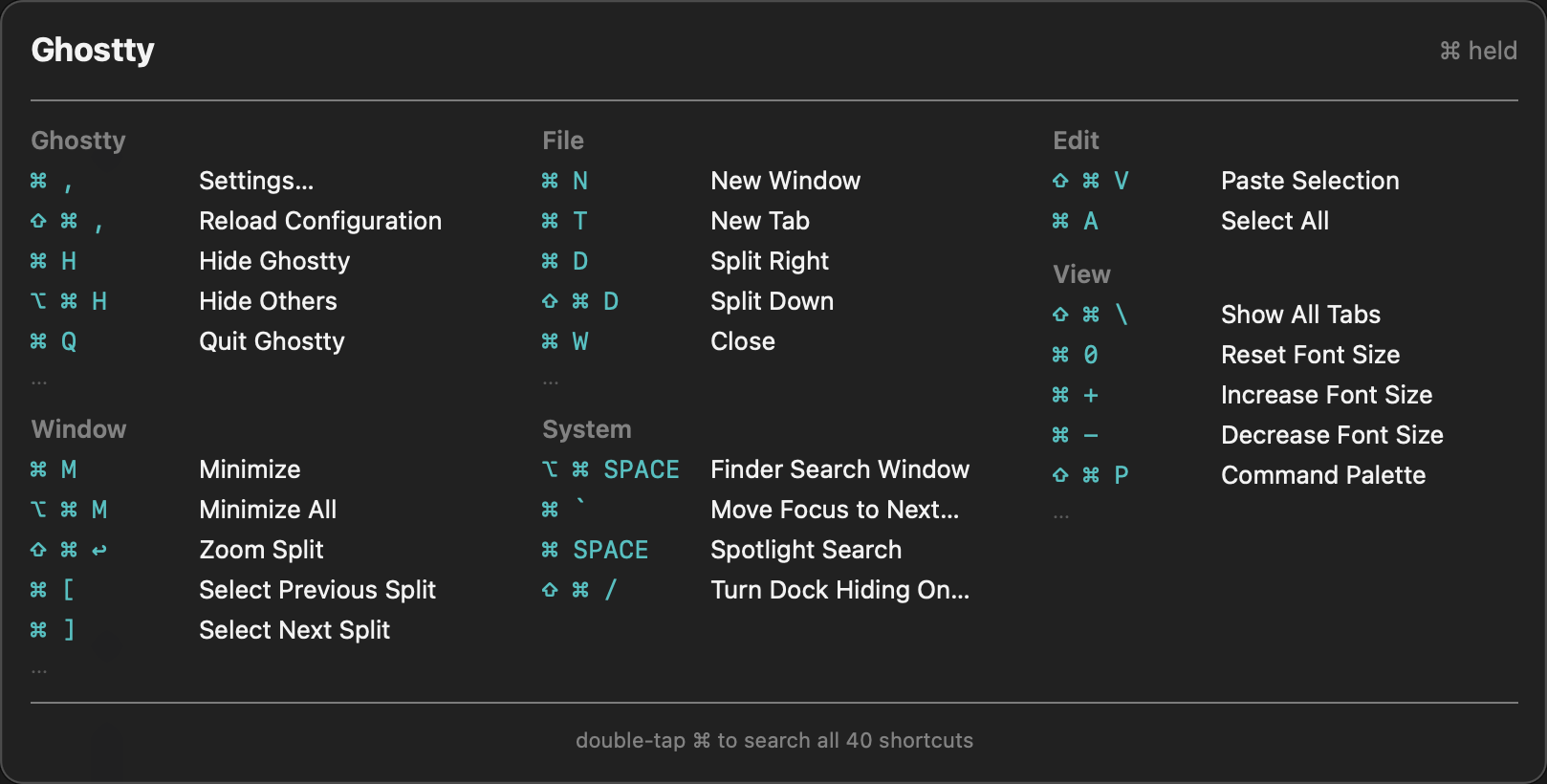The height and width of the screenshot is (784, 1547).
Task: Pick the 'Reset Font Size' entry
Action: 1310,355
